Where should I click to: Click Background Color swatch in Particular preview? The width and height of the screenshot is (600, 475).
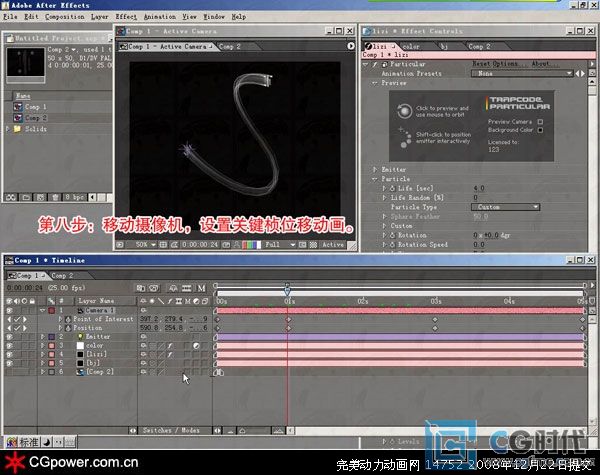(x=540, y=130)
